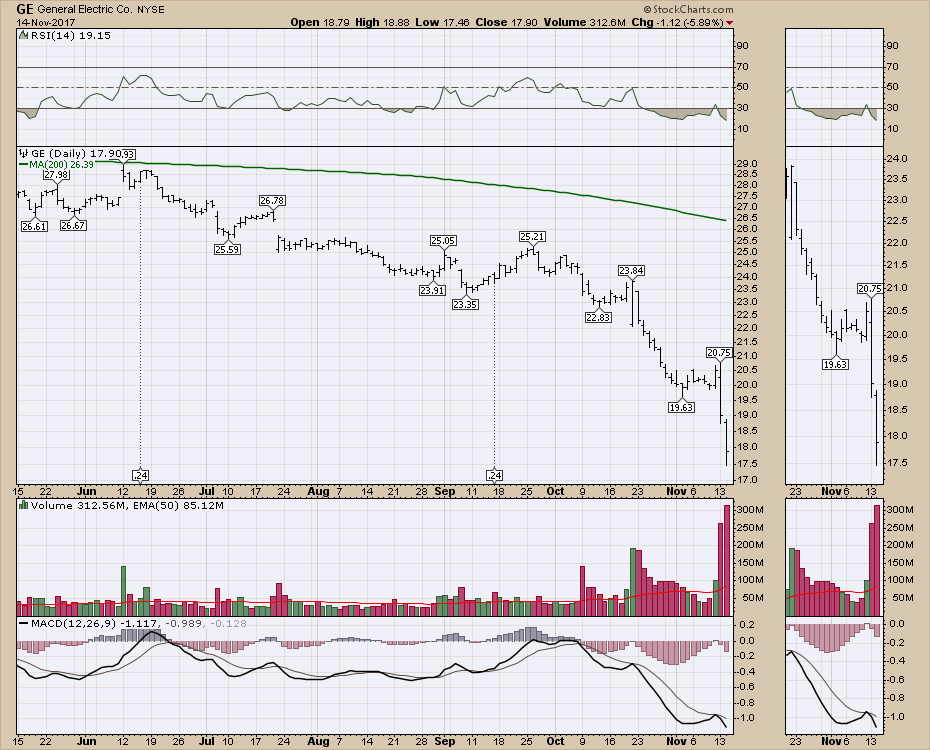
Task: Click the 27.98 price high annotation
Action: pyautogui.click(x=56, y=175)
